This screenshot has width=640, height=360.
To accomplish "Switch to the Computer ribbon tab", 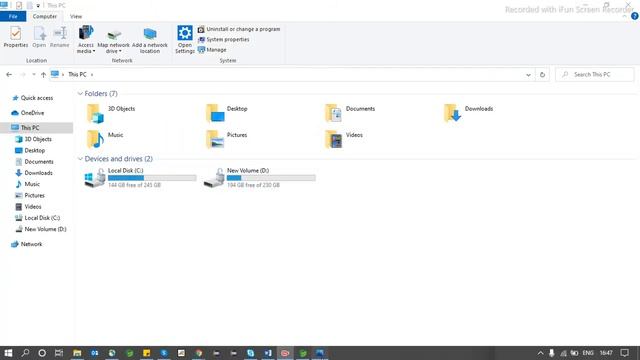I will coord(44,16).
